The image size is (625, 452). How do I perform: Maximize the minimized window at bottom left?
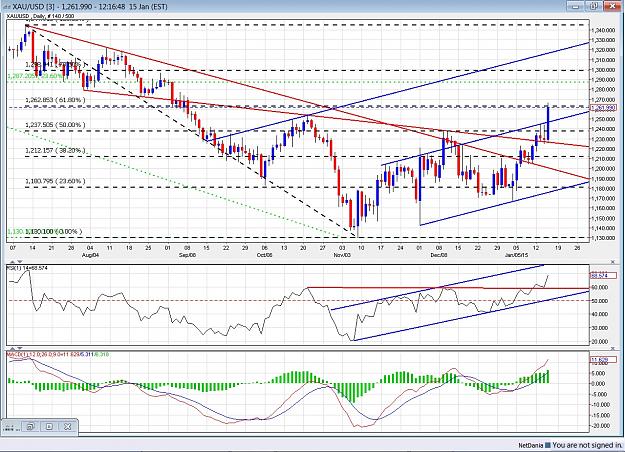point(49,426)
